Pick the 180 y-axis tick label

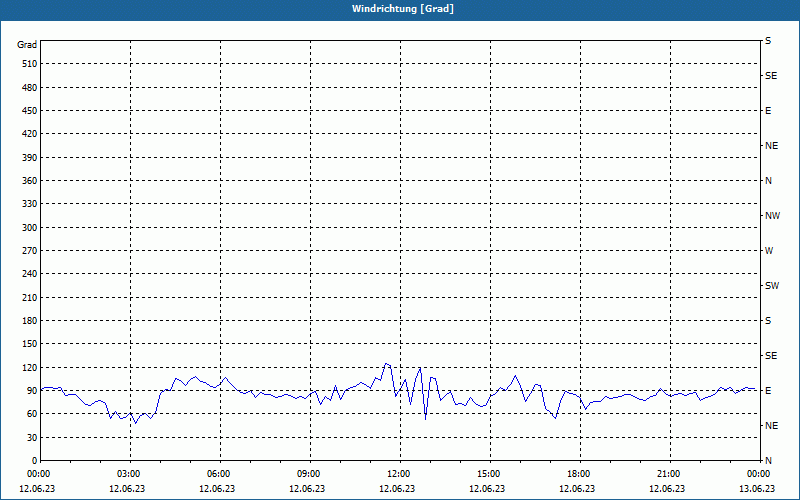[30, 320]
